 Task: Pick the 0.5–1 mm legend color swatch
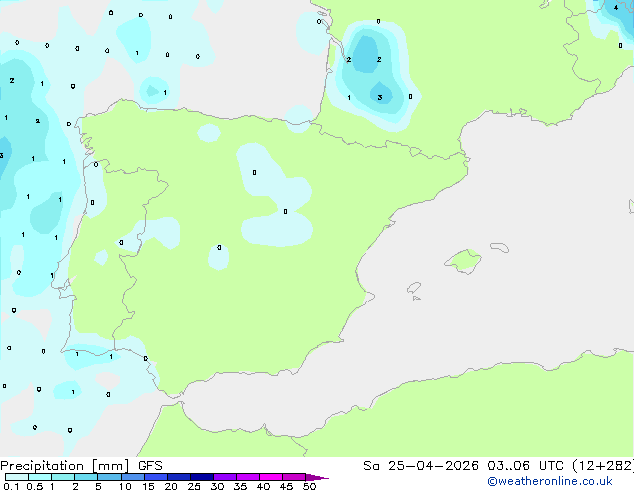pyautogui.click(x=40, y=477)
